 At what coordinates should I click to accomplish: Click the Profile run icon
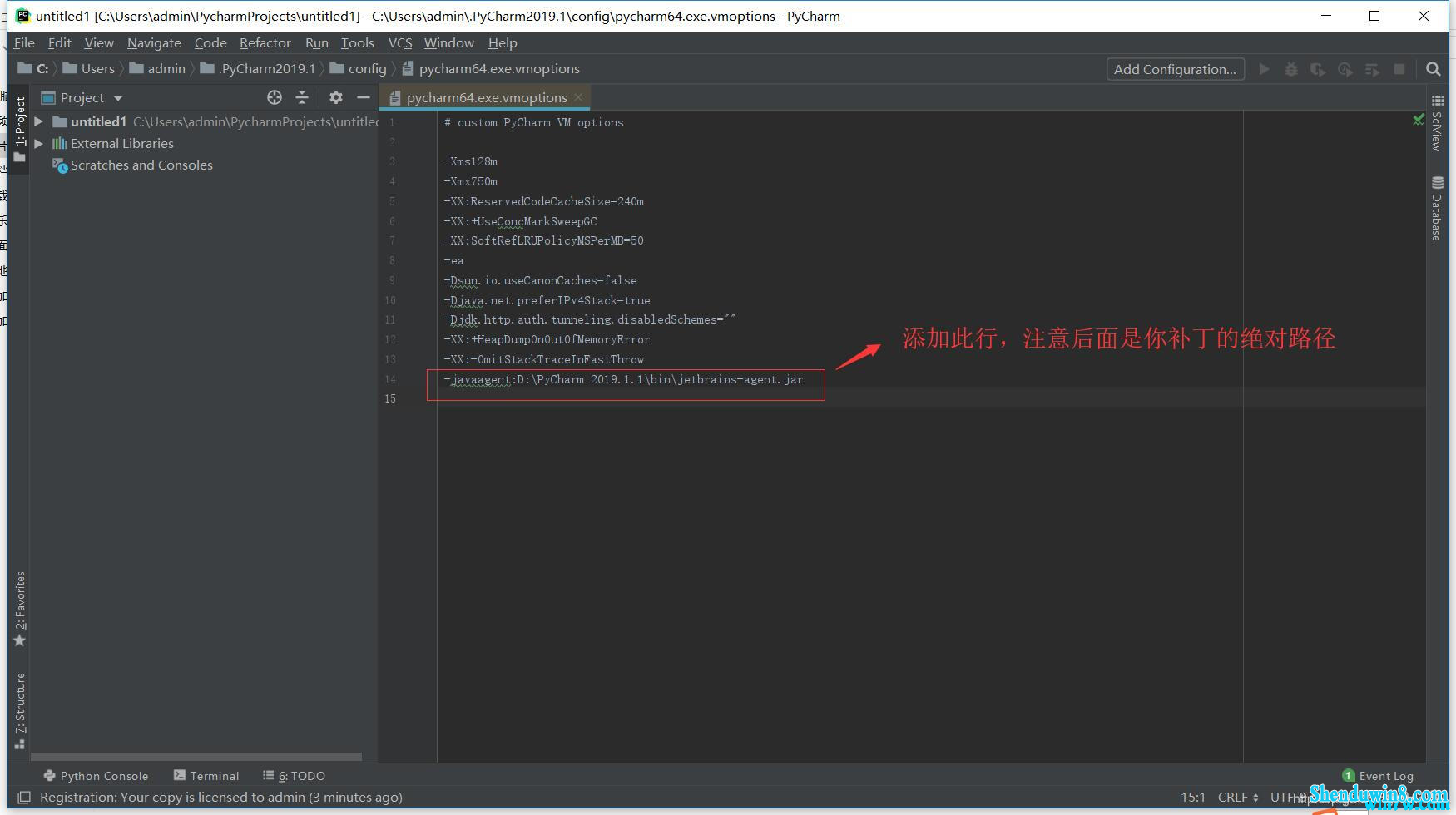pos(1345,69)
